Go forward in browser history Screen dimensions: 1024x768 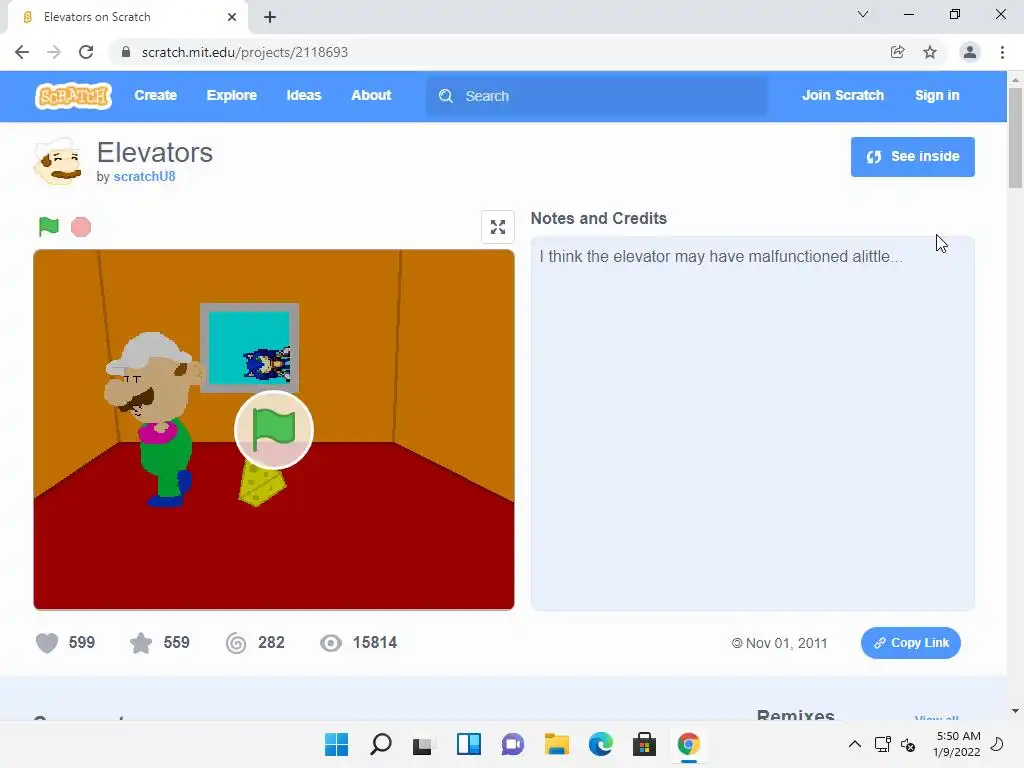(x=54, y=52)
